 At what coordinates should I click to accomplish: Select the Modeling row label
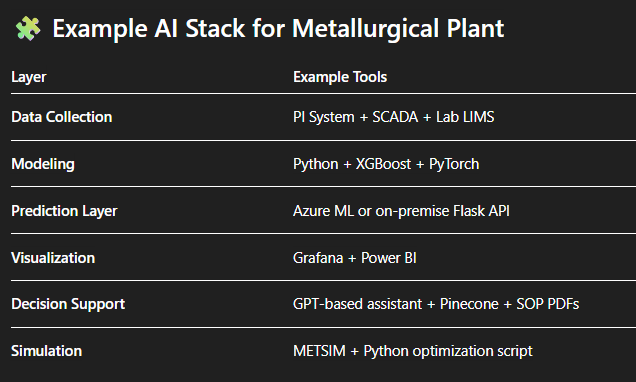43,164
